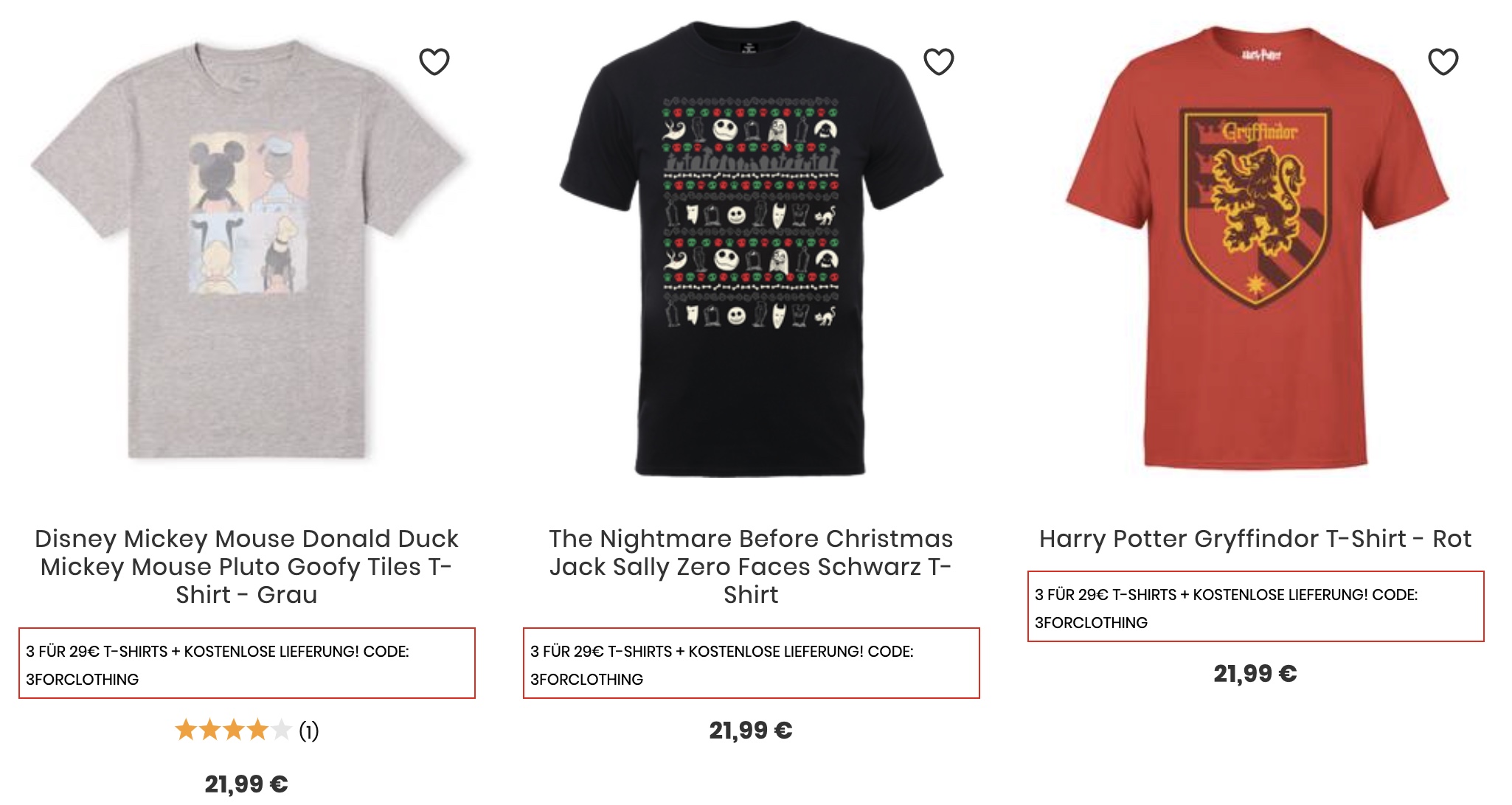Select the promo banner under Nightmare shirt
This screenshot has width=1512, height=805.
pyautogui.click(x=751, y=663)
